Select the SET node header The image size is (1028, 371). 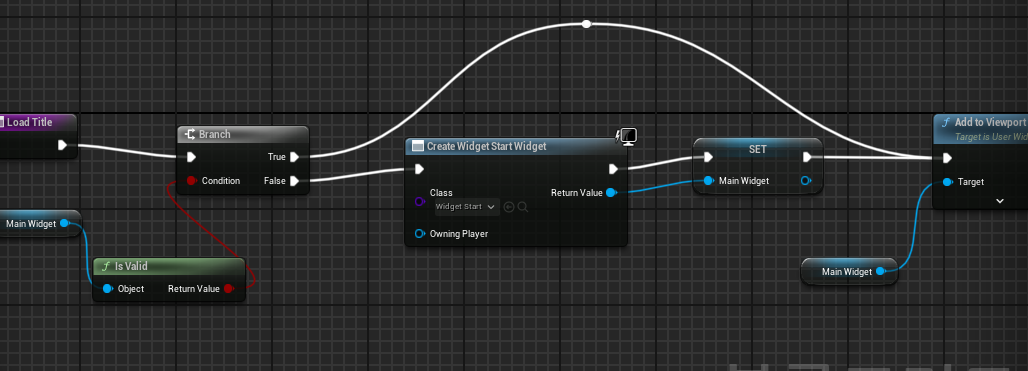(758, 149)
